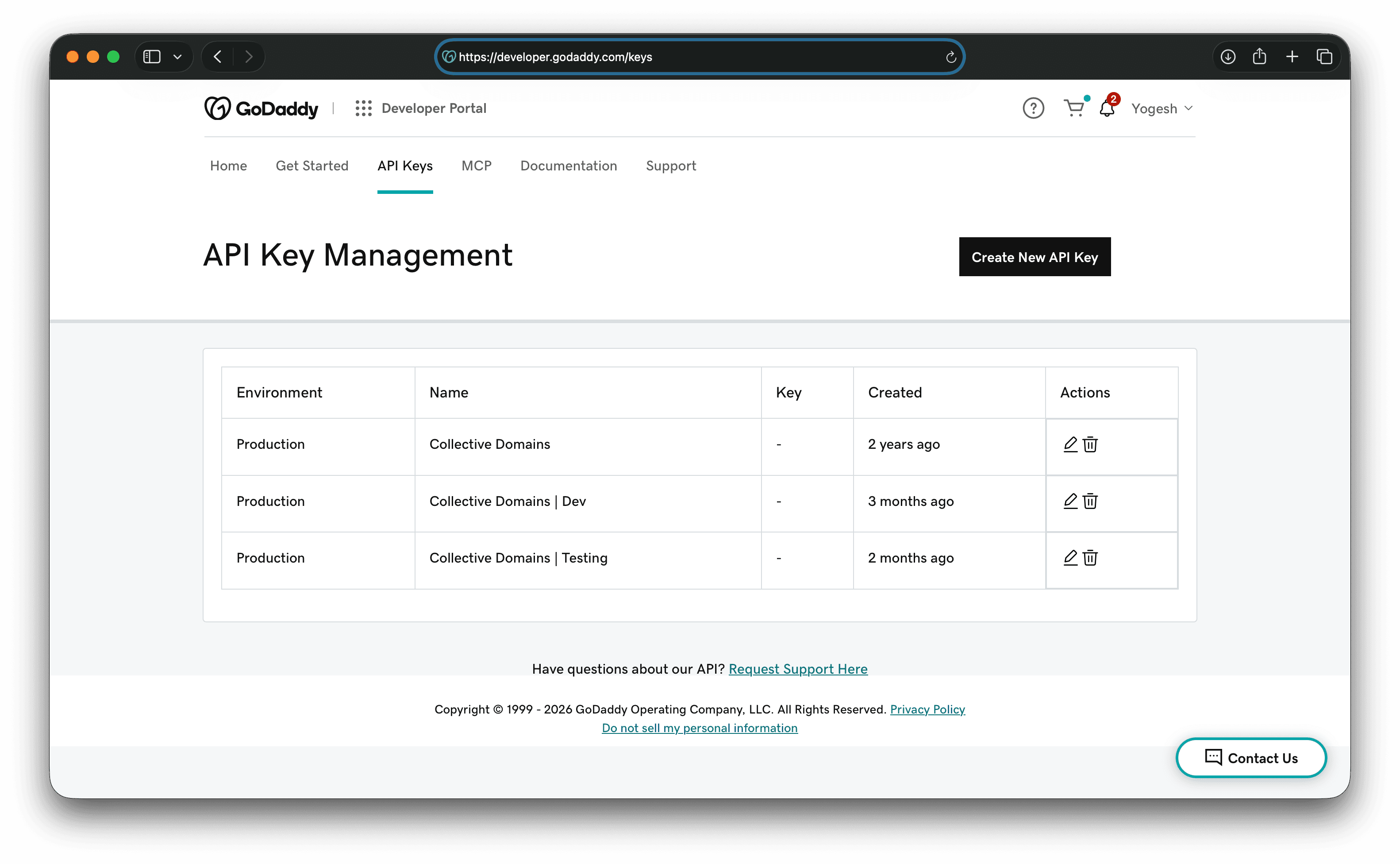Switch to the Documentation tab
Image resolution: width=1400 pixels, height=864 pixels.
(568, 166)
